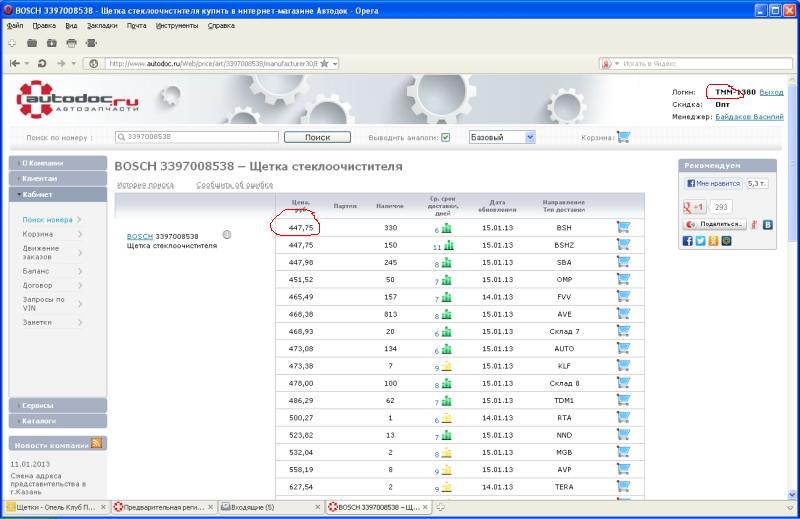
Task: Expand the Клиентам sidebar section
Action: [x=58, y=179]
